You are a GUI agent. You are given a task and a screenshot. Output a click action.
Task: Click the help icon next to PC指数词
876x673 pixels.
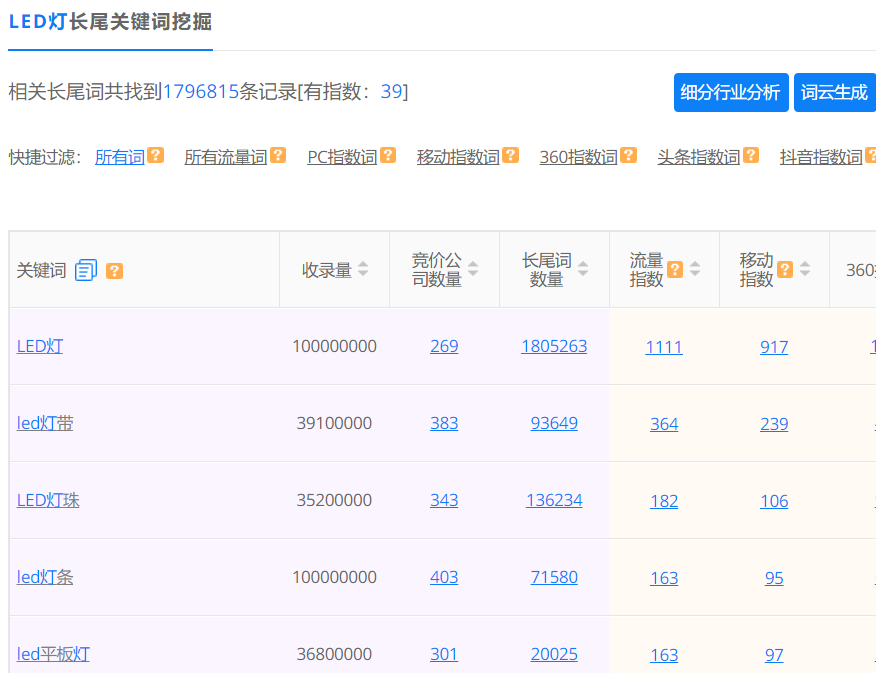pos(388,155)
